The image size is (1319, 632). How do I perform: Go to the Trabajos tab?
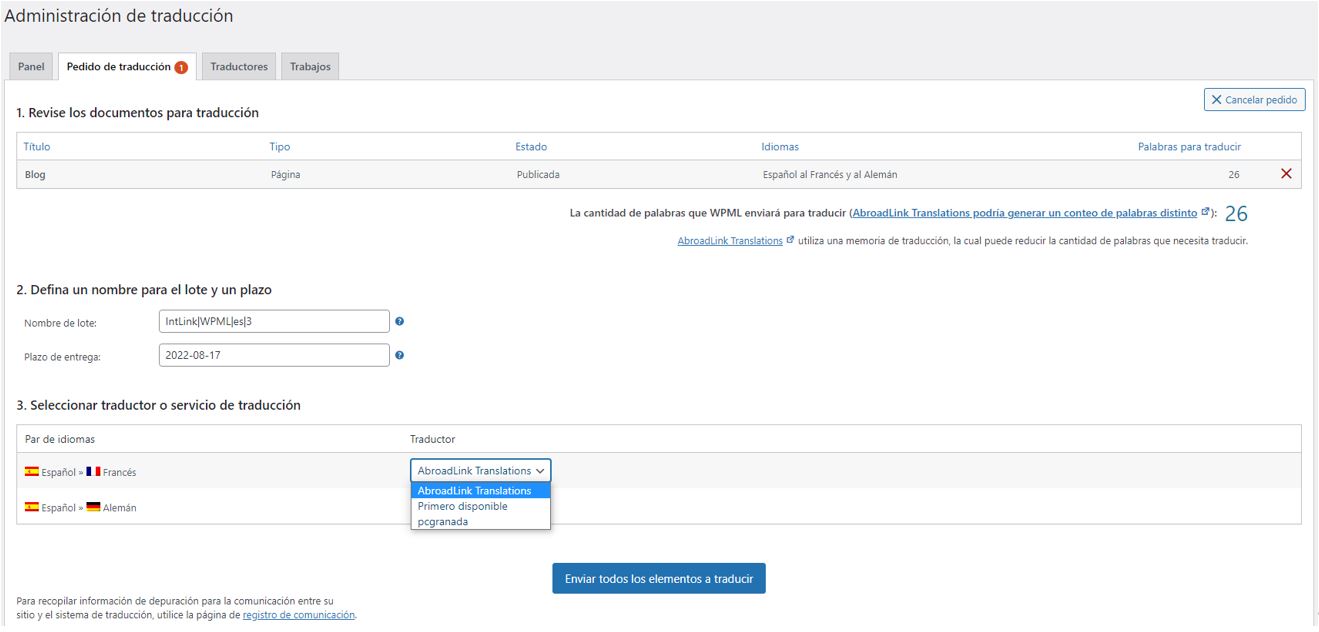point(310,67)
